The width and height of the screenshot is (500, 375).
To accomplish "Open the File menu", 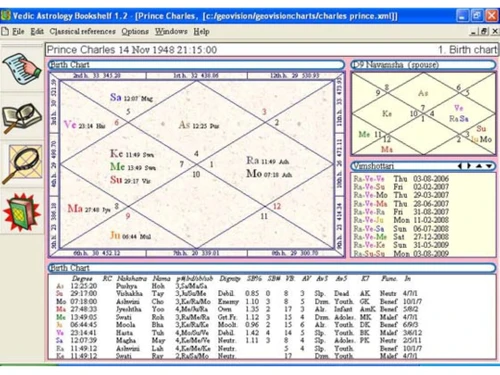I will click(18, 31).
